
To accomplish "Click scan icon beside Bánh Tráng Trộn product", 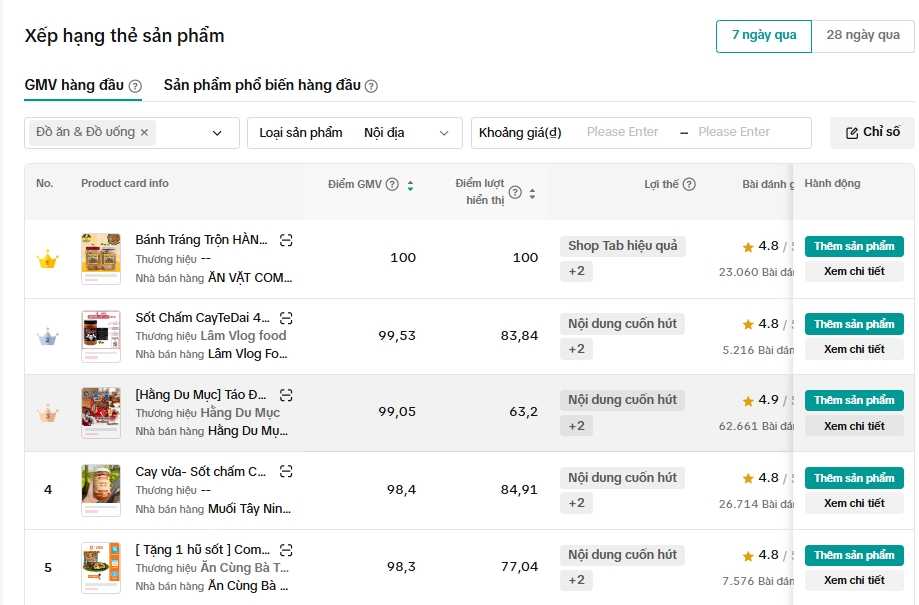I will (x=286, y=240).
